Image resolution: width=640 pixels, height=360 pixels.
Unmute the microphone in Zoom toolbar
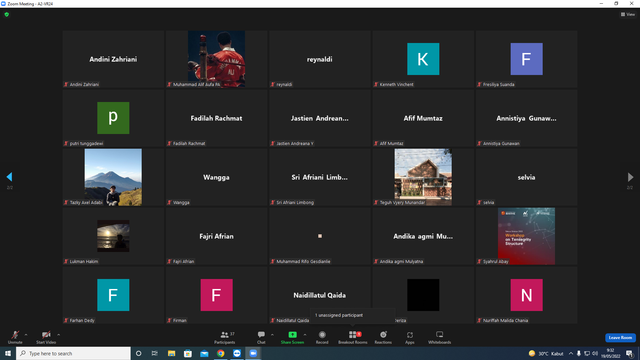(15, 337)
